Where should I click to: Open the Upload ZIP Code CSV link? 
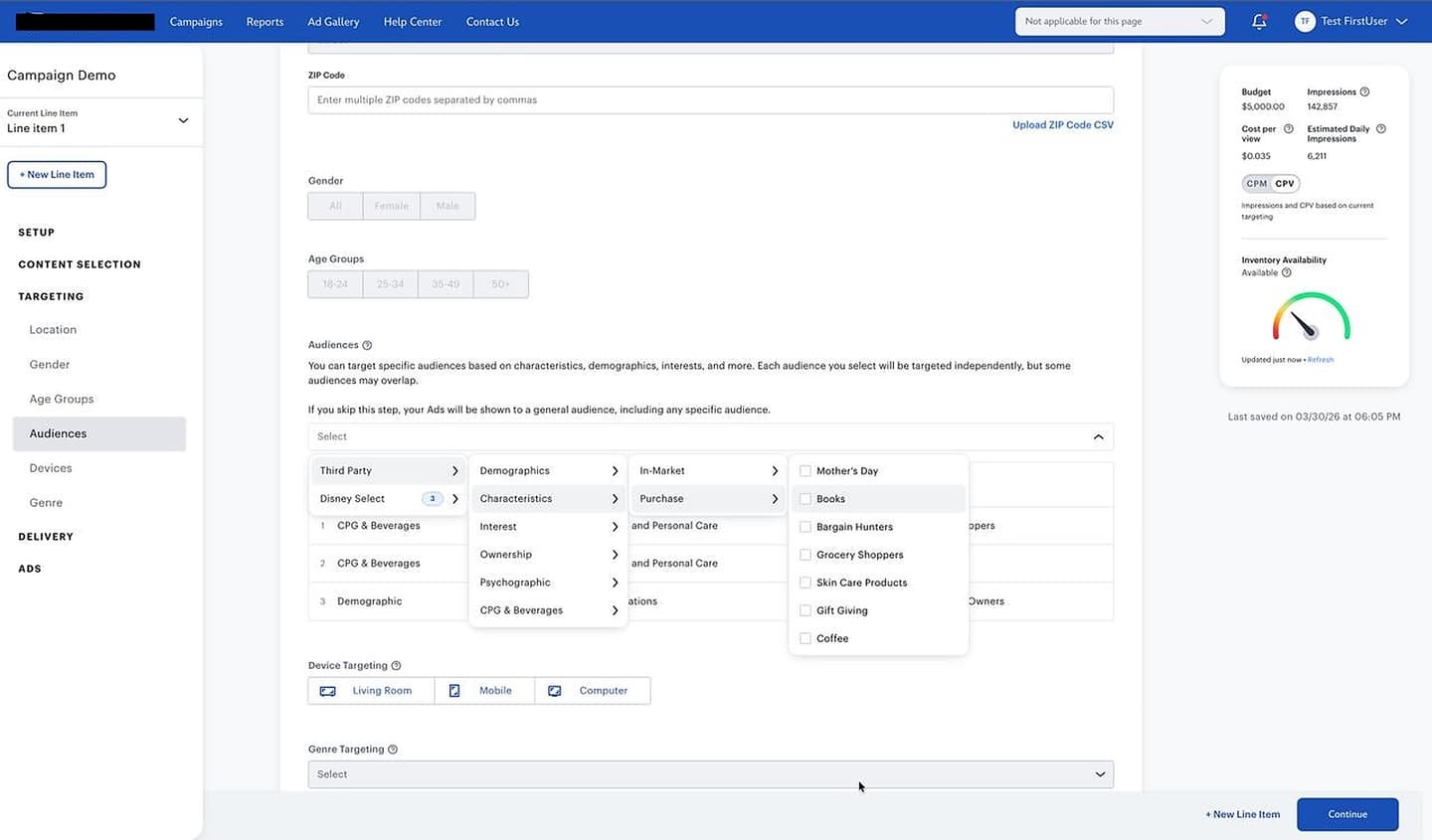[1062, 124]
